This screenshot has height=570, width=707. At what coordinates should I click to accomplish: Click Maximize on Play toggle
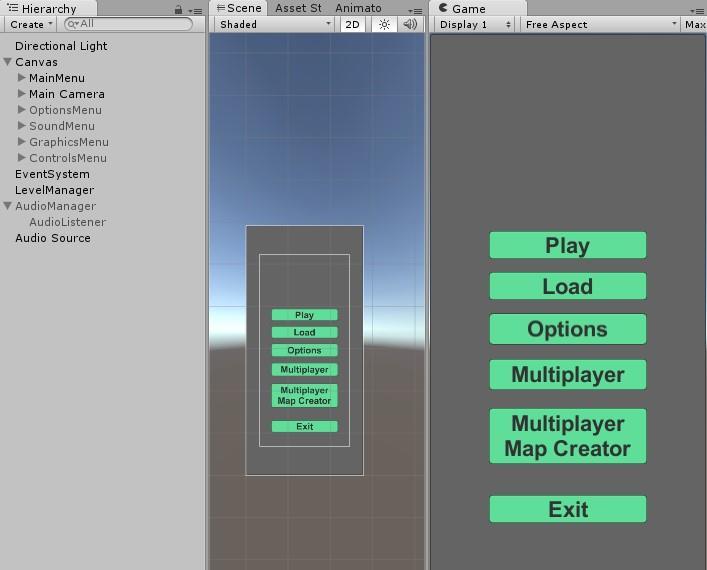[x=695, y=24]
